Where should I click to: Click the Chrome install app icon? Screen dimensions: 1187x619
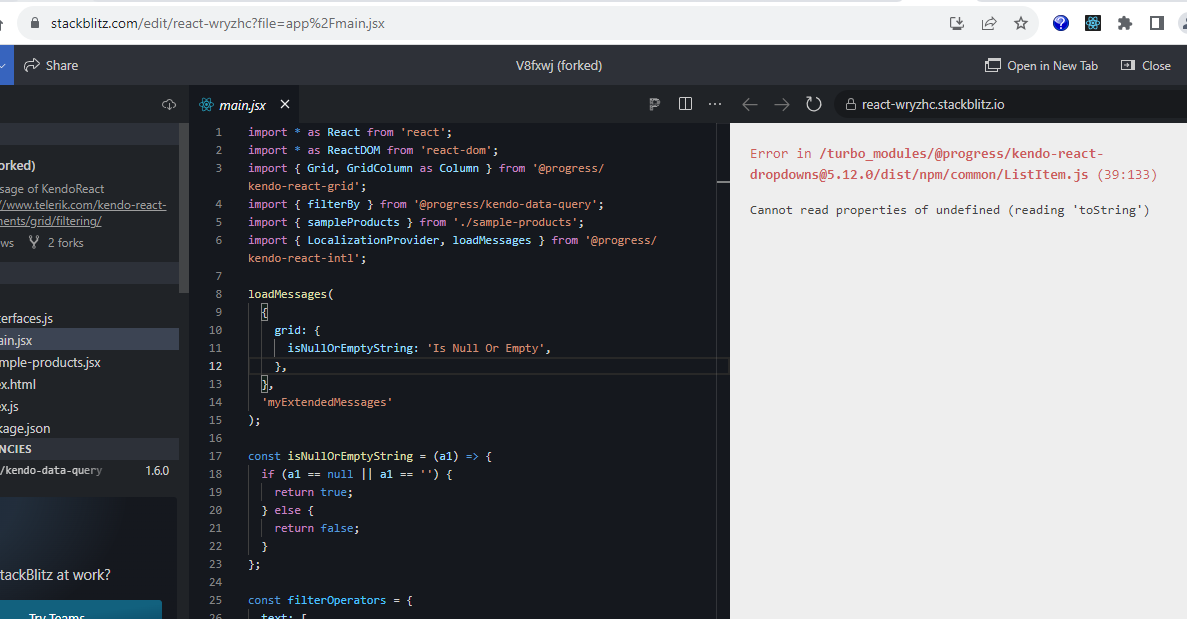coord(957,23)
